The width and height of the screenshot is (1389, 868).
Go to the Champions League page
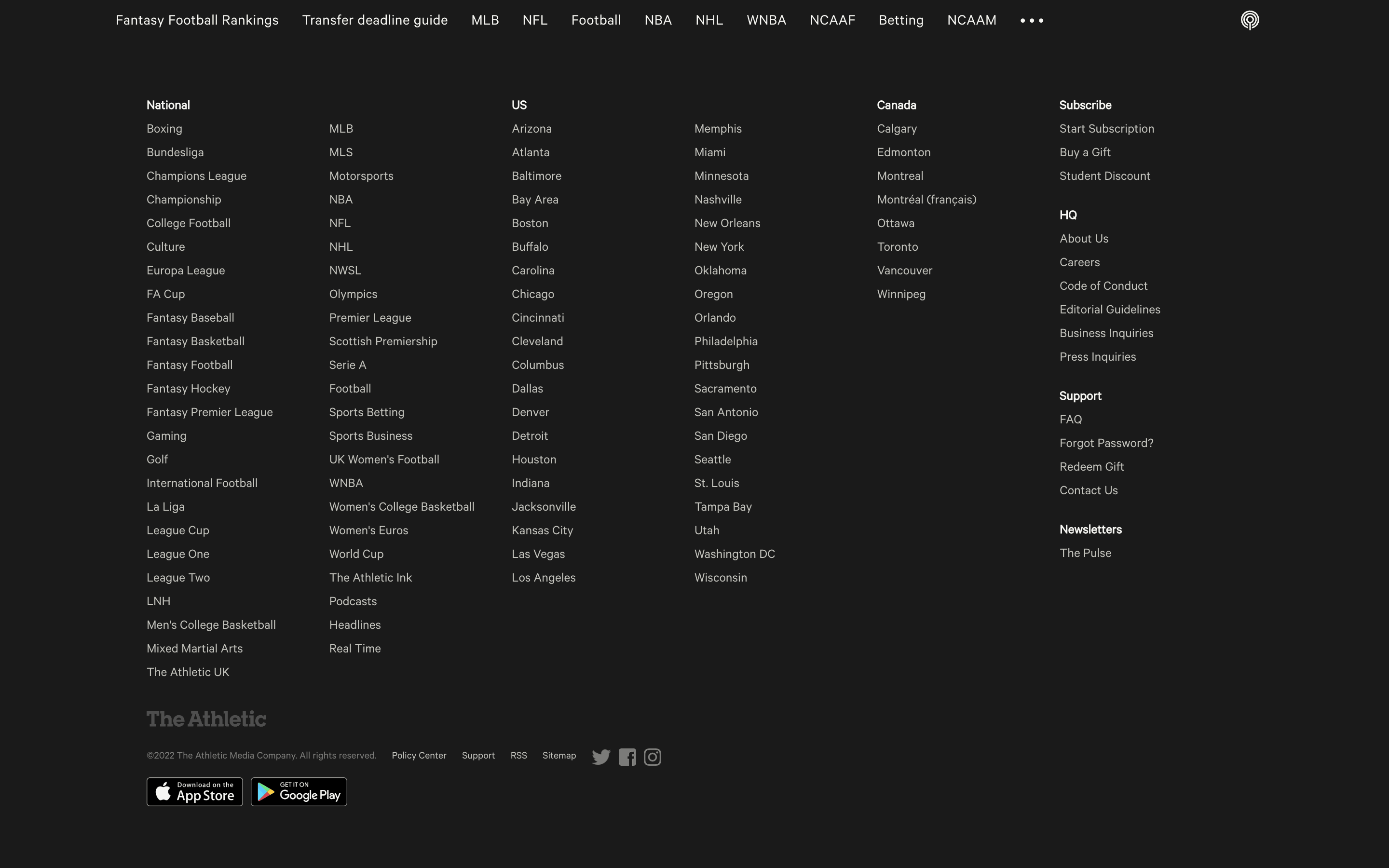(x=196, y=176)
